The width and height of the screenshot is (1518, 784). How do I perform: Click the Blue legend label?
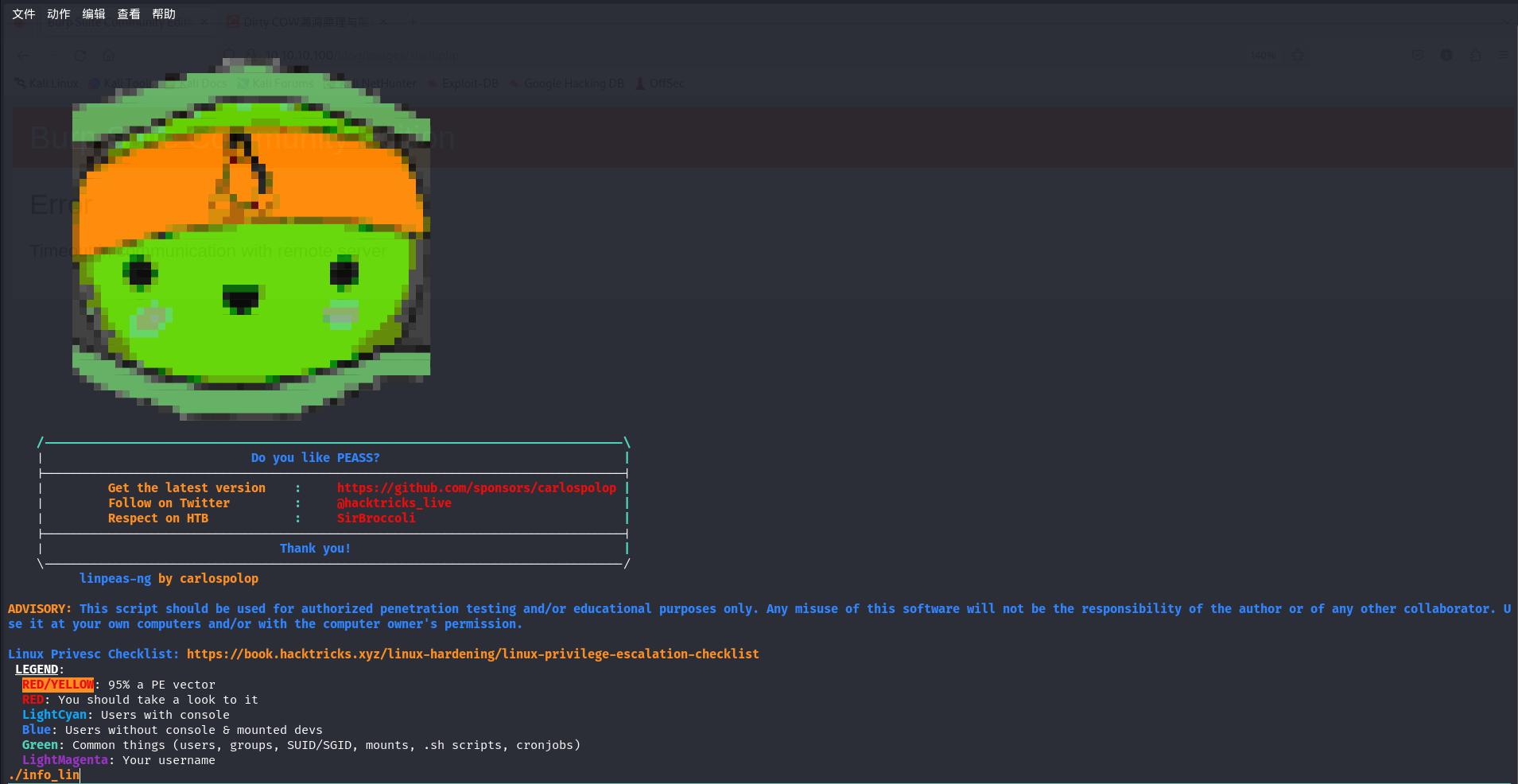(37, 730)
